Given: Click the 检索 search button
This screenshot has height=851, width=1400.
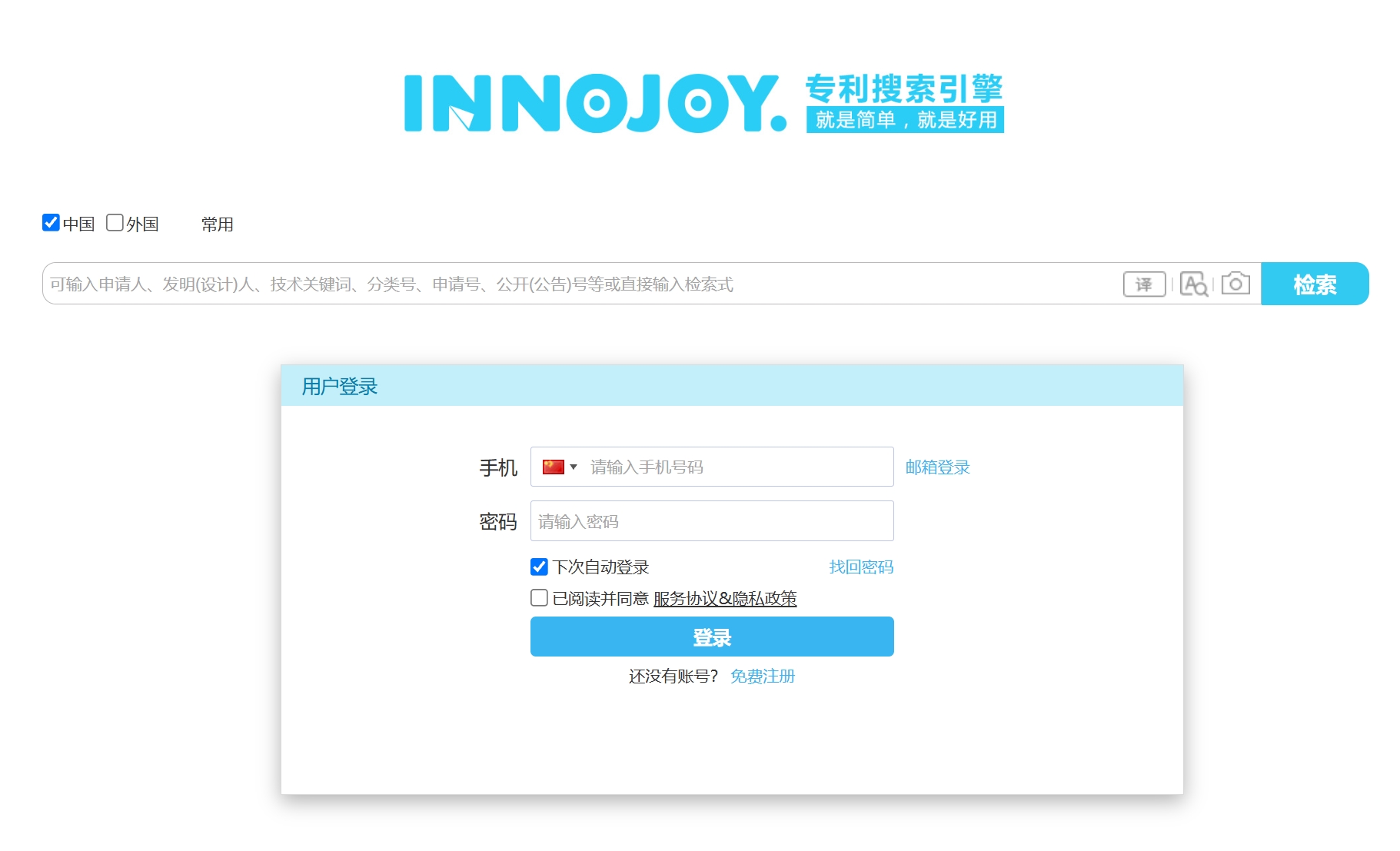Looking at the screenshot, I should coord(1314,284).
